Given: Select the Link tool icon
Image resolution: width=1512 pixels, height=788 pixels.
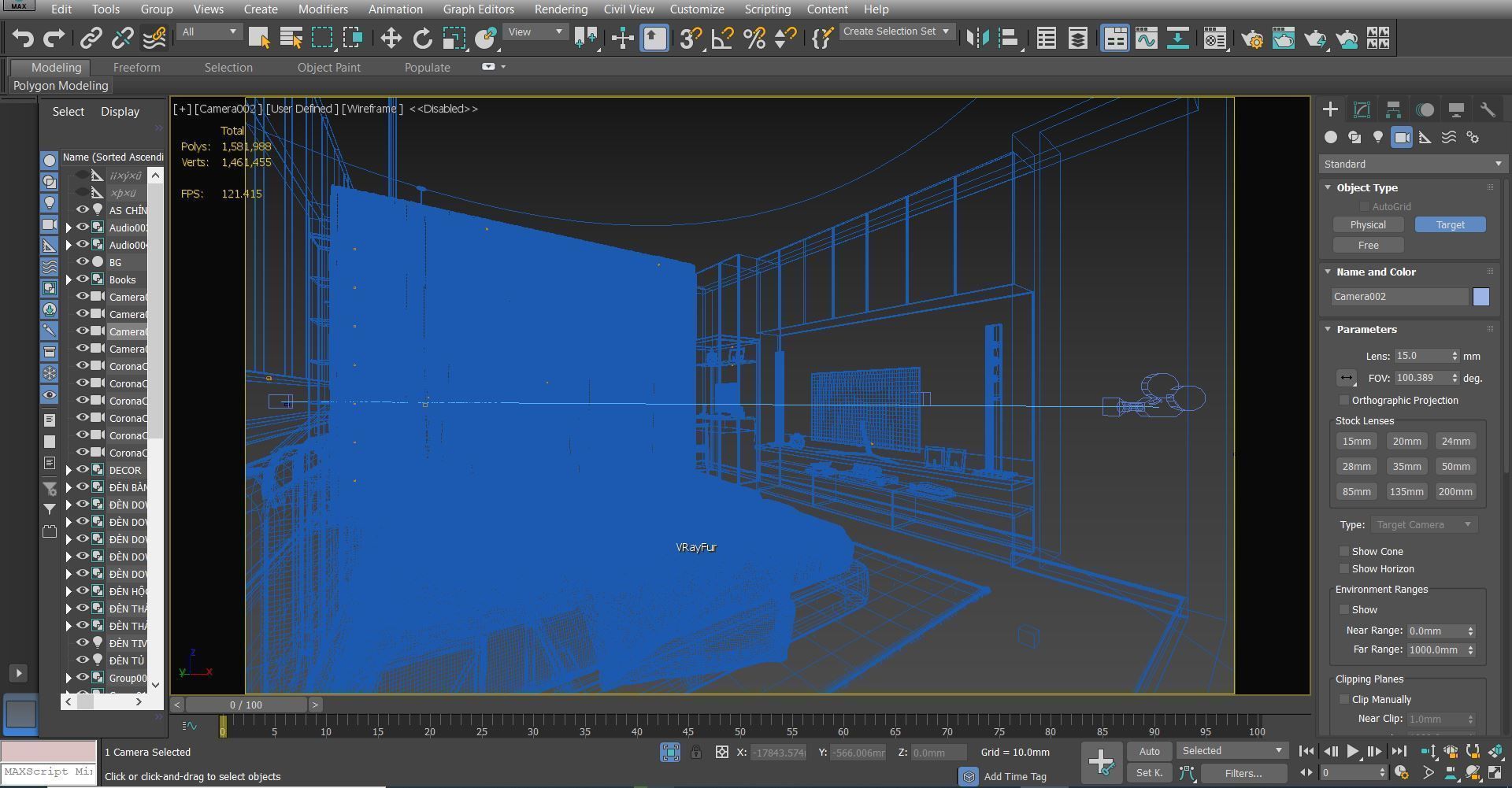Looking at the screenshot, I should pos(91,38).
